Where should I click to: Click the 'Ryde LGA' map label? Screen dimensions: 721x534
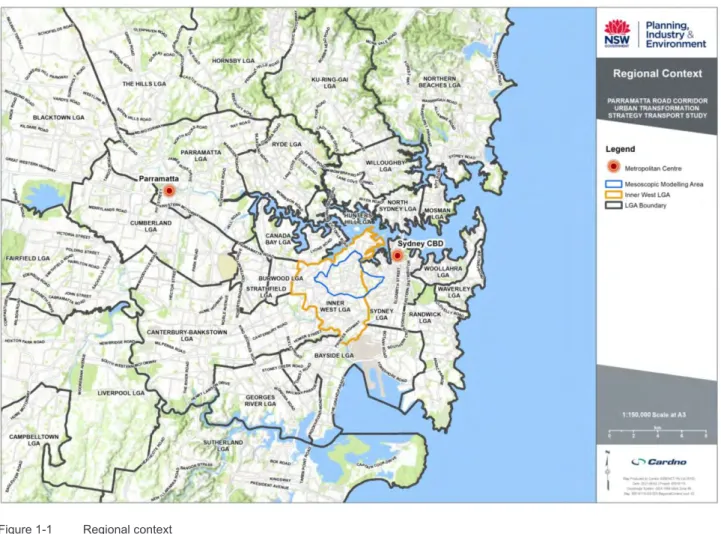(x=286, y=144)
